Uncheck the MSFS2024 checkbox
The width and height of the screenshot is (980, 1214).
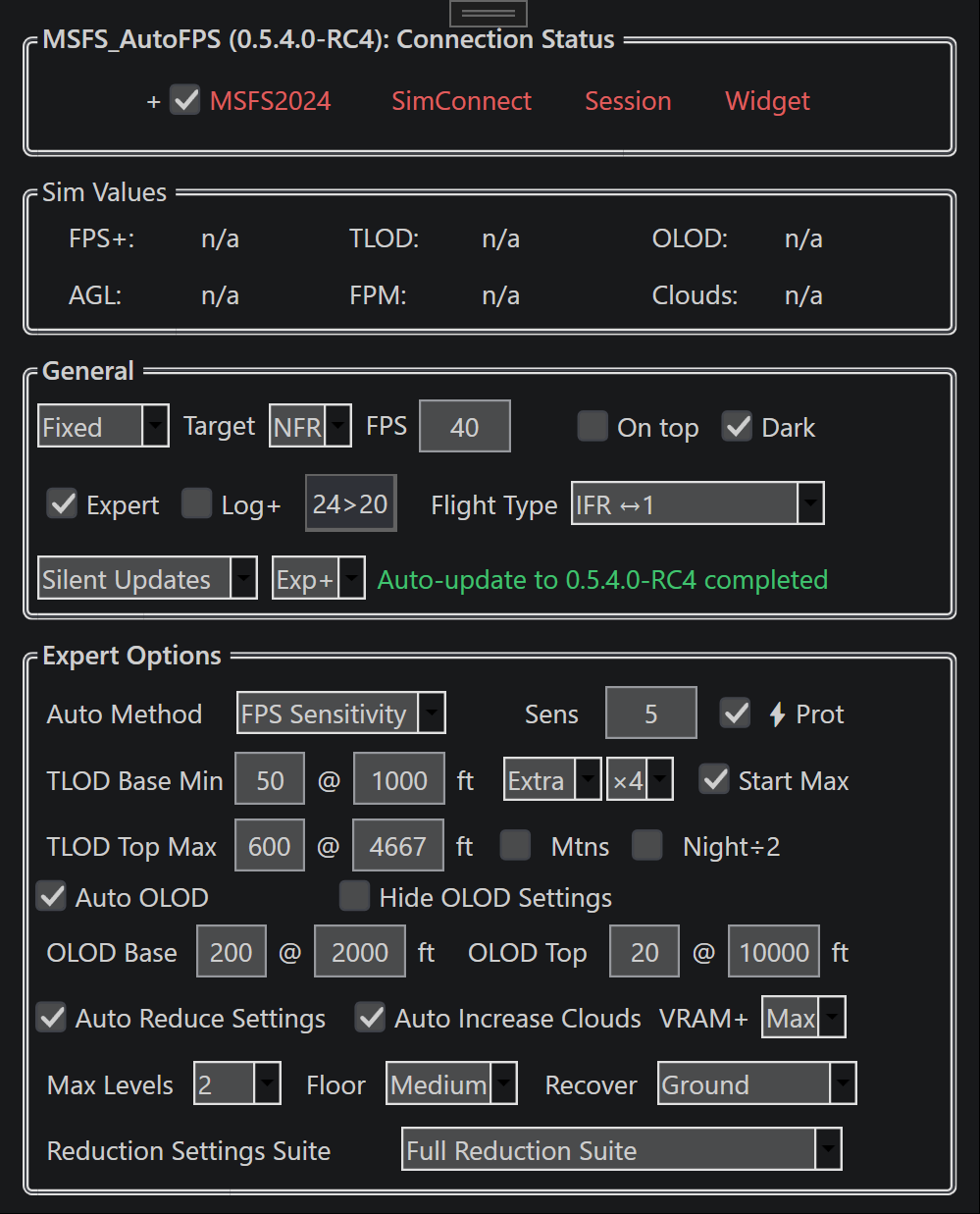(x=184, y=100)
